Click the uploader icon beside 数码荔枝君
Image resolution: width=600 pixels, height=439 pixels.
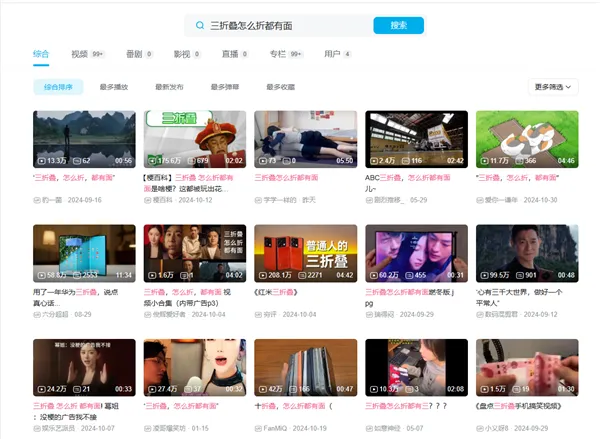point(480,313)
